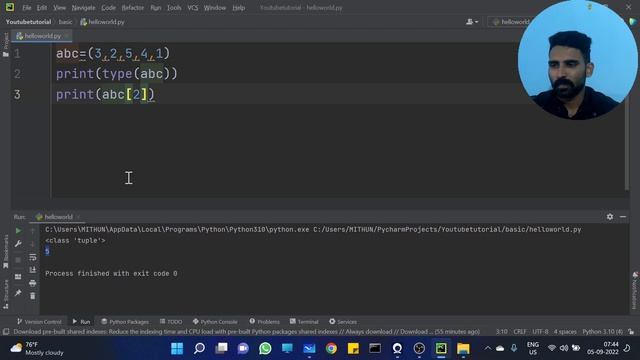
Task: Click the lock icon in status bar
Action: [x=631, y=331]
